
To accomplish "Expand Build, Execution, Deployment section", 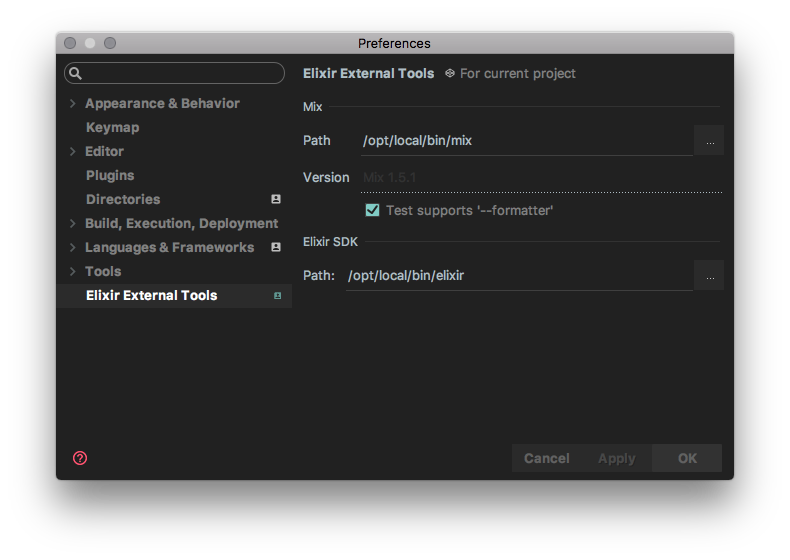I will tap(72, 223).
